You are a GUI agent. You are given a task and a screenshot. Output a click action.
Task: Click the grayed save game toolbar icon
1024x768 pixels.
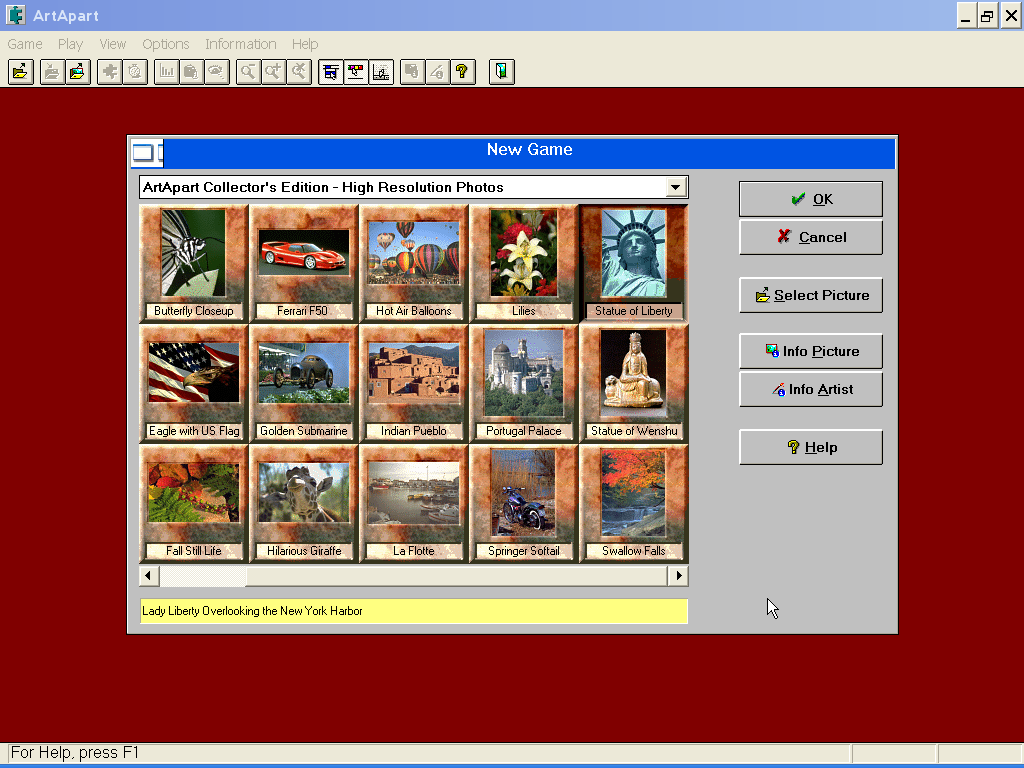pyautogui.click(x=52, y=71)
